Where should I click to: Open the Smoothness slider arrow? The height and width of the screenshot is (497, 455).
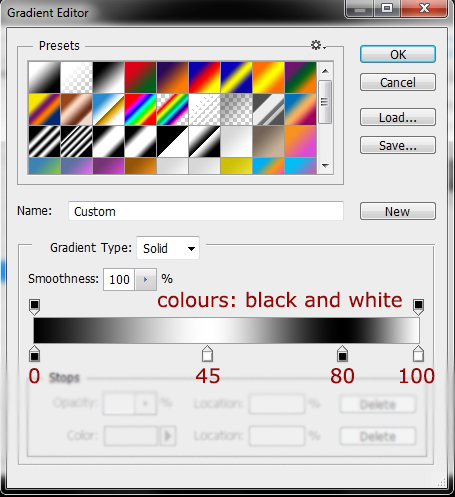[145, 279]
